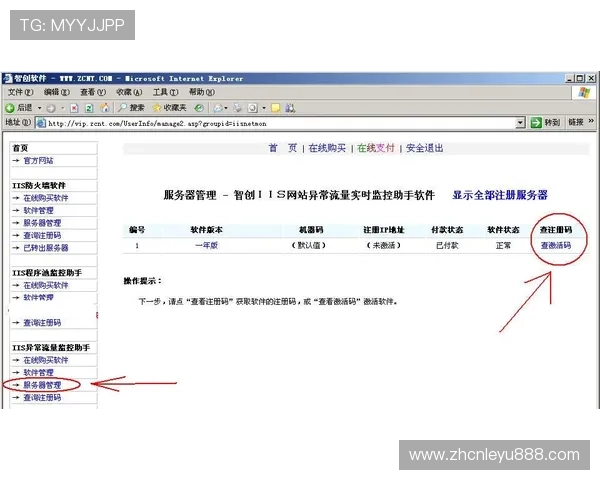600x480 pixels.
Task: Open the Forward button history dropdown arrow
Action: (x=62, y=108)
